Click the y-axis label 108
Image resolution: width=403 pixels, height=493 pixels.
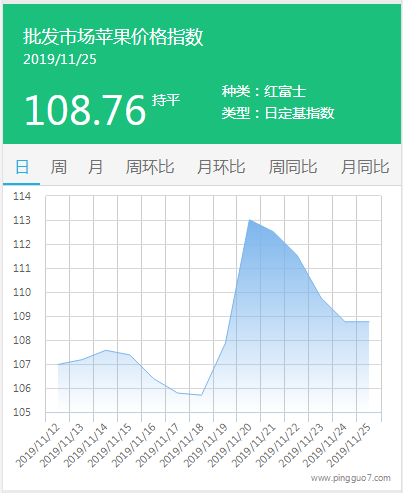(22, 340)
